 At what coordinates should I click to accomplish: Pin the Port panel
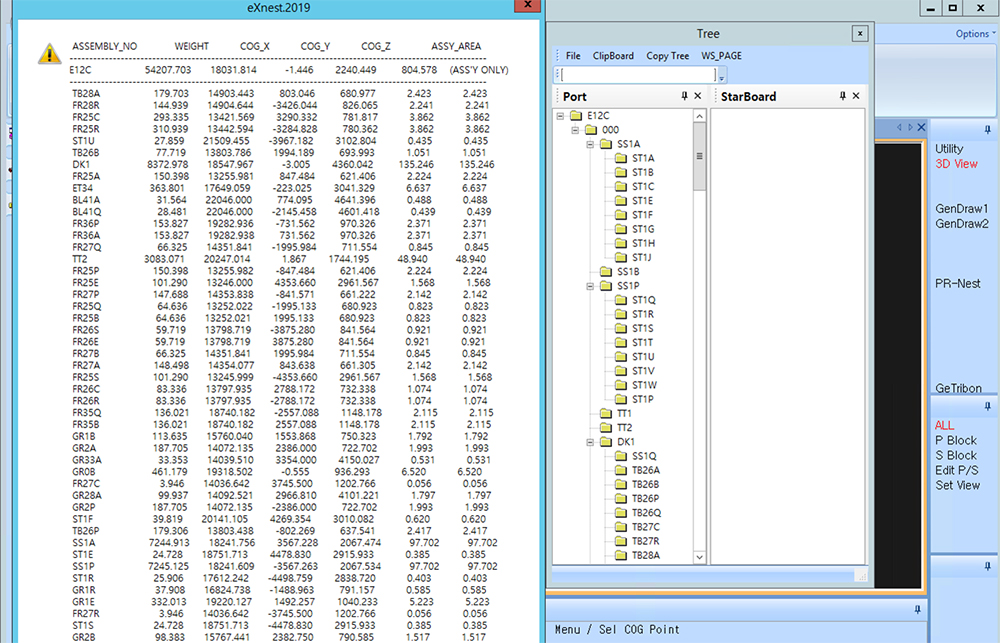coord(684,96)
